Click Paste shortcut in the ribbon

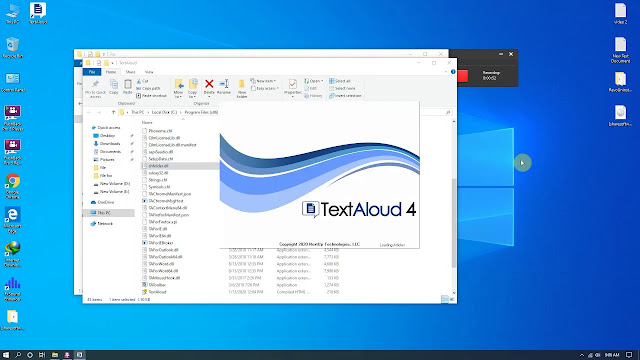(x=151, y=96)
